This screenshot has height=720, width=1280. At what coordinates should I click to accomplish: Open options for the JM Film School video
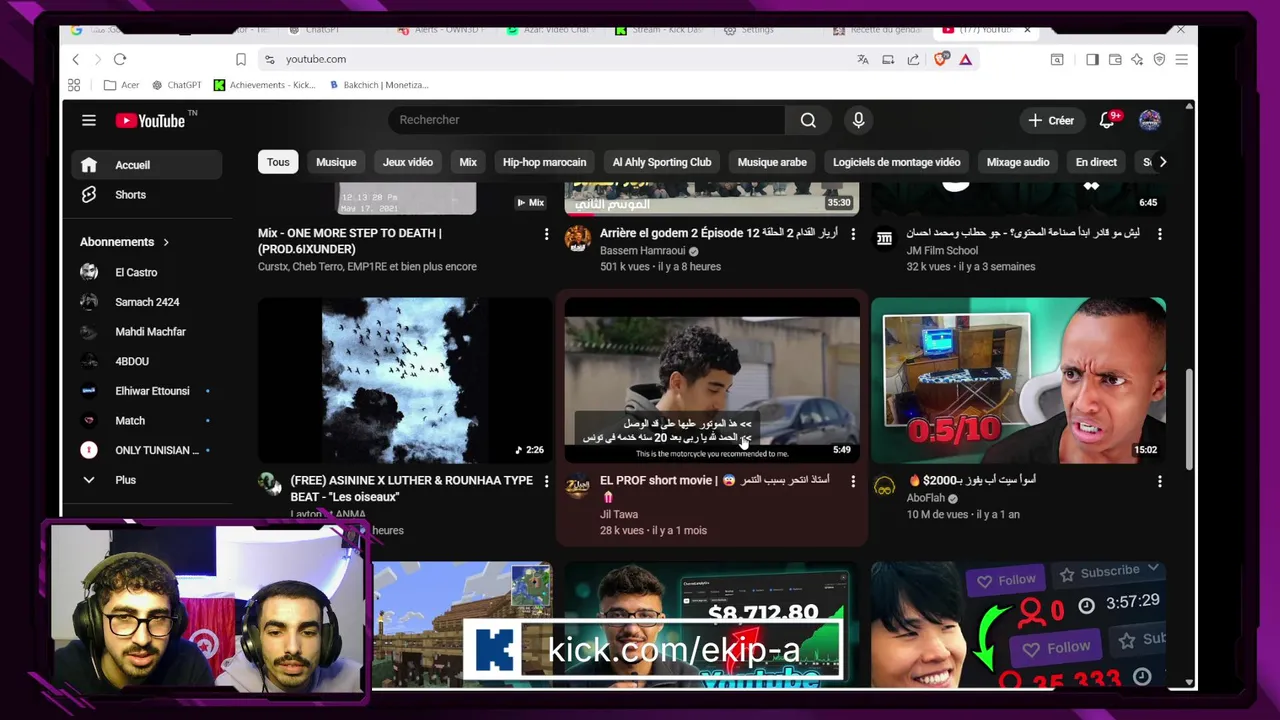tap(1160, 233)
